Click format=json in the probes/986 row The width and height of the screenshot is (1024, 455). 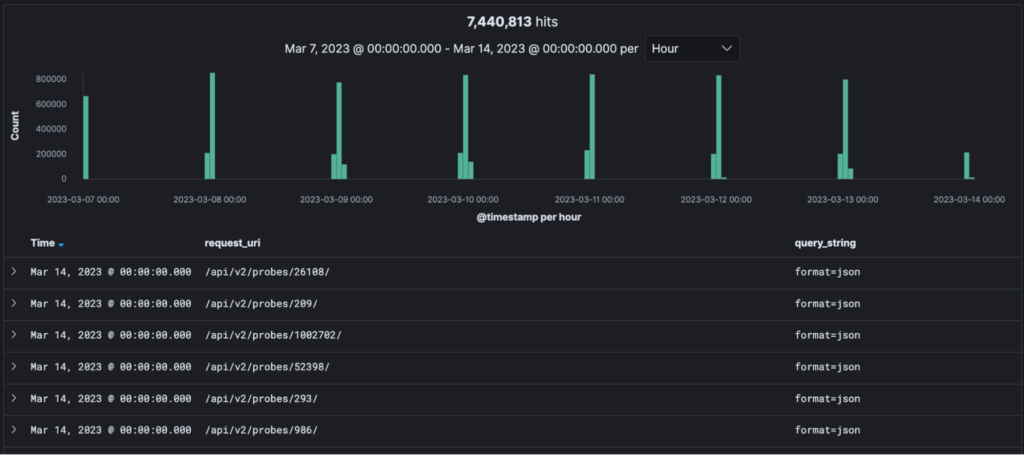827,430
